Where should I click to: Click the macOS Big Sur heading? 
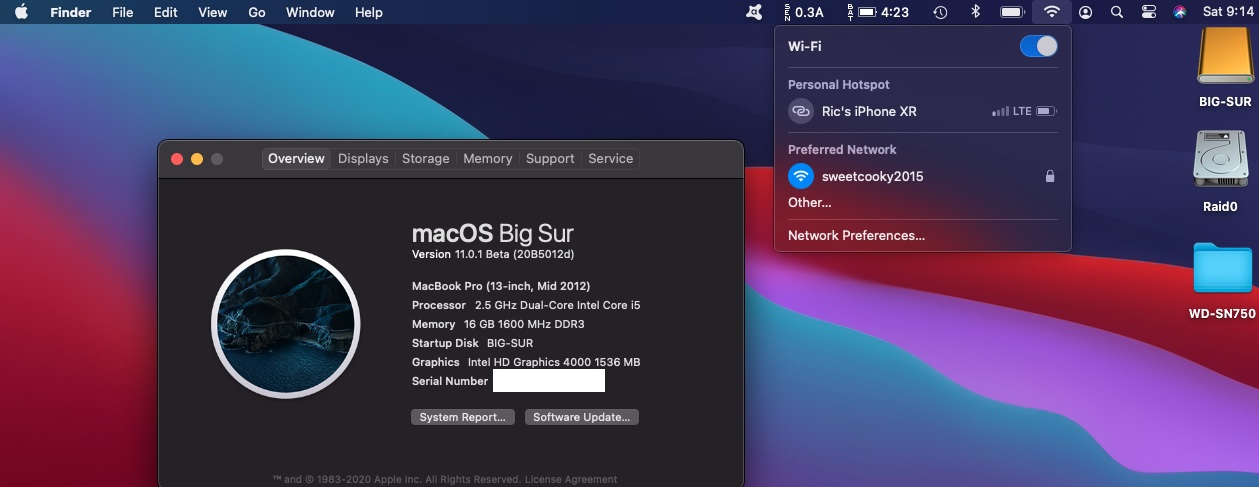coord(493,233)
